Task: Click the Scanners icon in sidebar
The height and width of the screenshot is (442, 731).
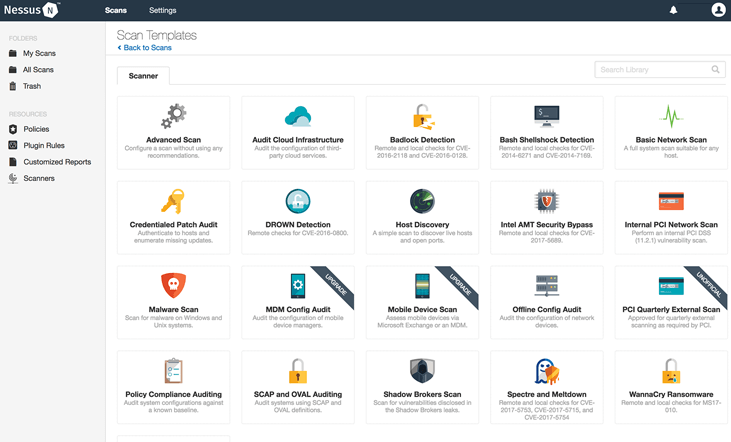Action: click(13, 178)
